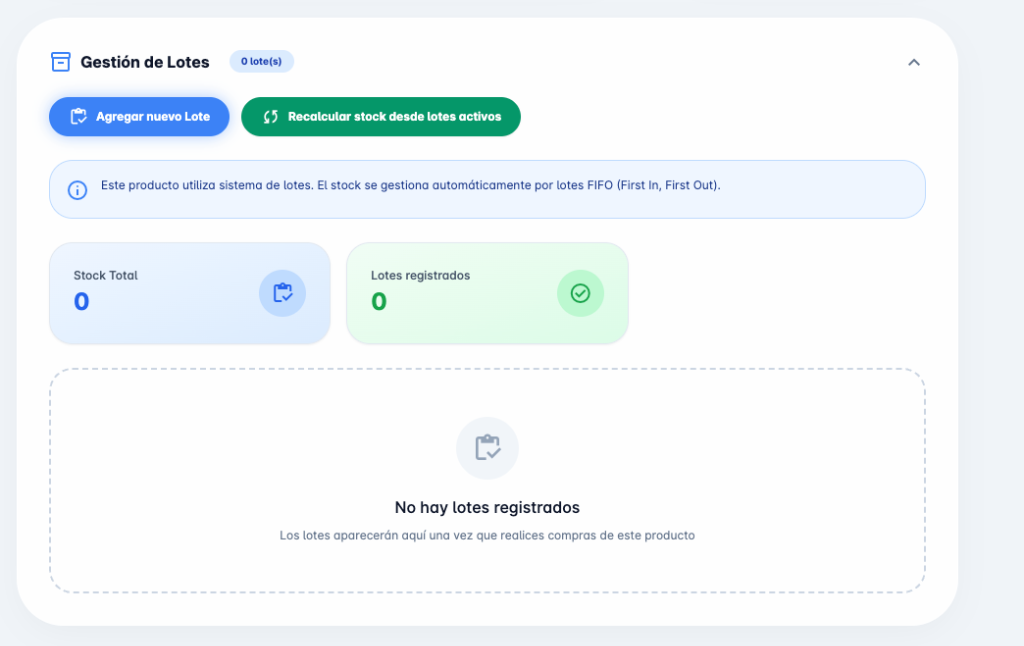Screen dimensions: 1024x646
Task: Click the info icon in the FIFO notice
Action: point(78,190)
